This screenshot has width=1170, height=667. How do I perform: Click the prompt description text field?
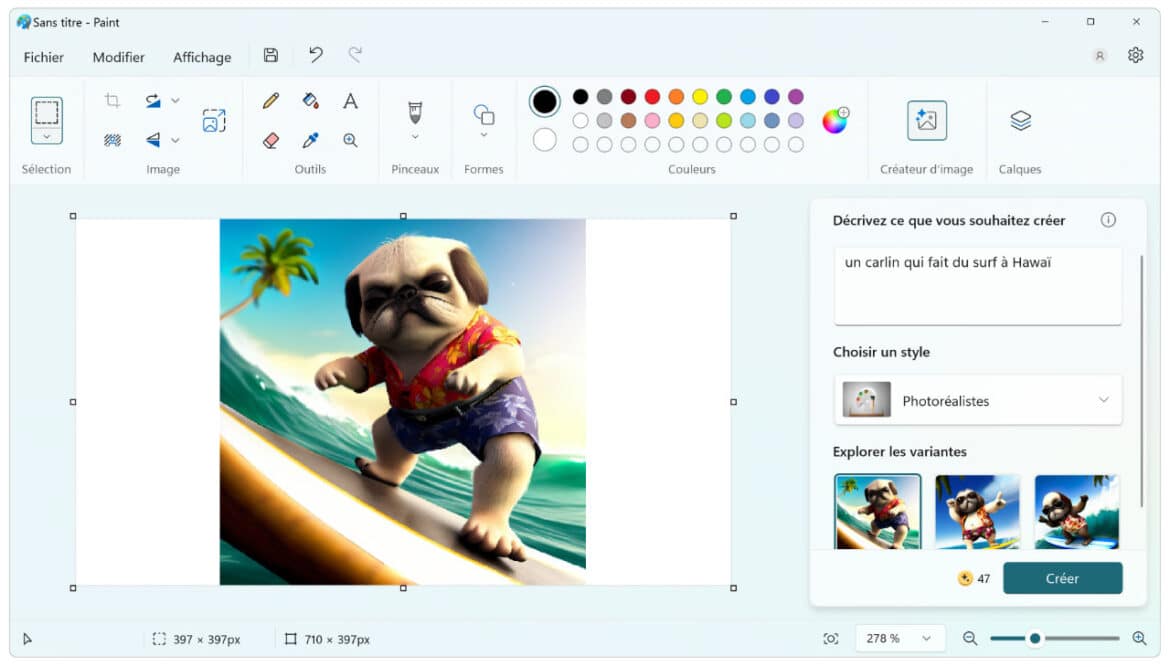tap(977, 286)
